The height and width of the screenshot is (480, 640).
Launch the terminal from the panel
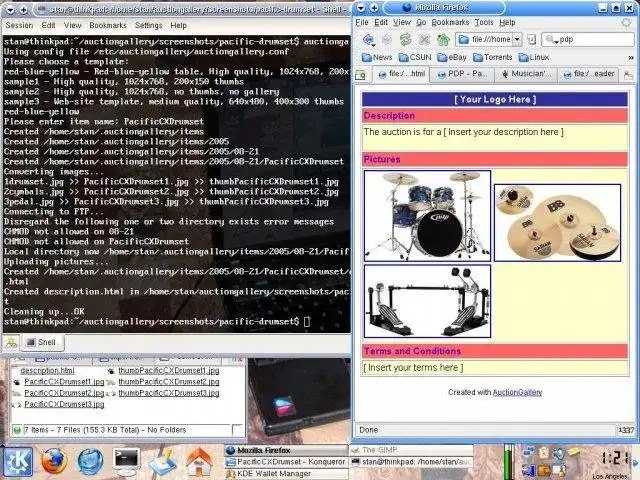click(127, 462)
